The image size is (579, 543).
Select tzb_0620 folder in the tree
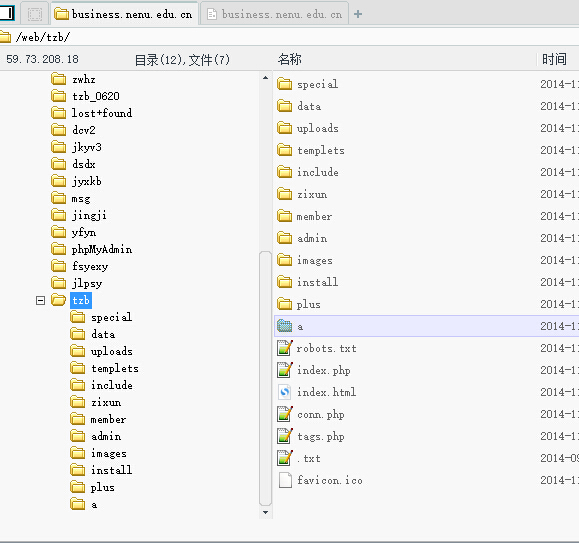click(x=96, y=96)
